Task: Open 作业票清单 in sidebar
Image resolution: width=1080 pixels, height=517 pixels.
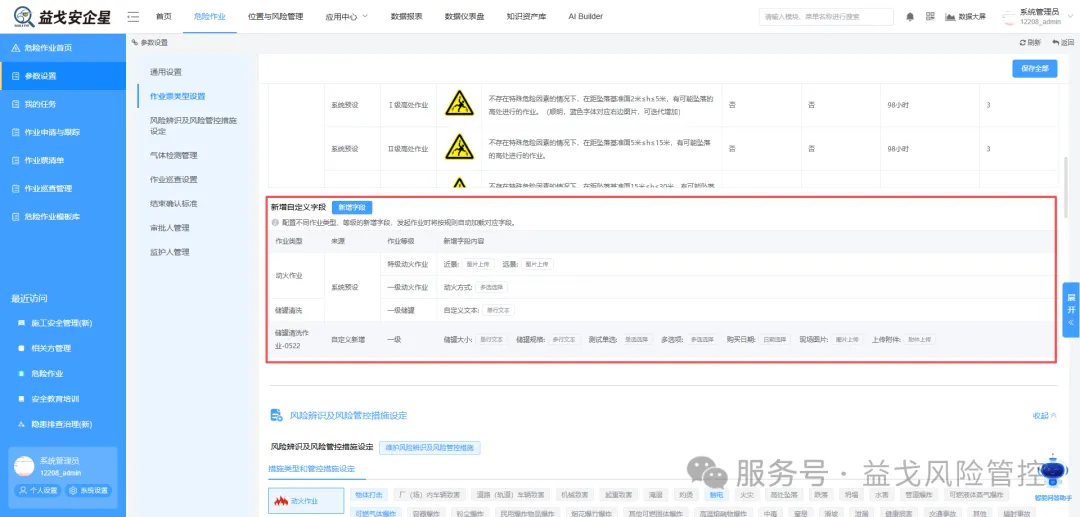Action: [63, 160]
